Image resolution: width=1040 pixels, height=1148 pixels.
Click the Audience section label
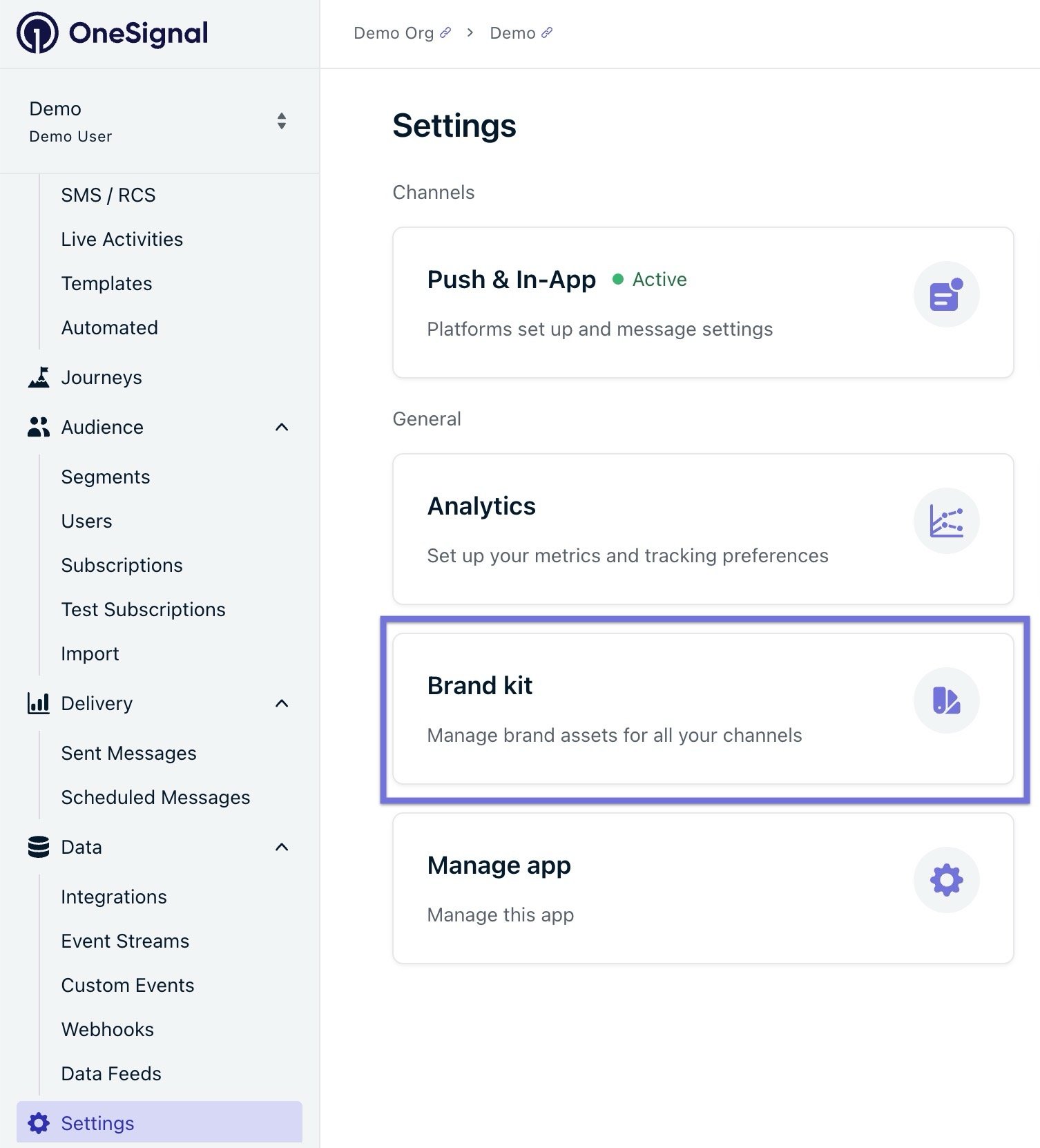coord(102,427)
